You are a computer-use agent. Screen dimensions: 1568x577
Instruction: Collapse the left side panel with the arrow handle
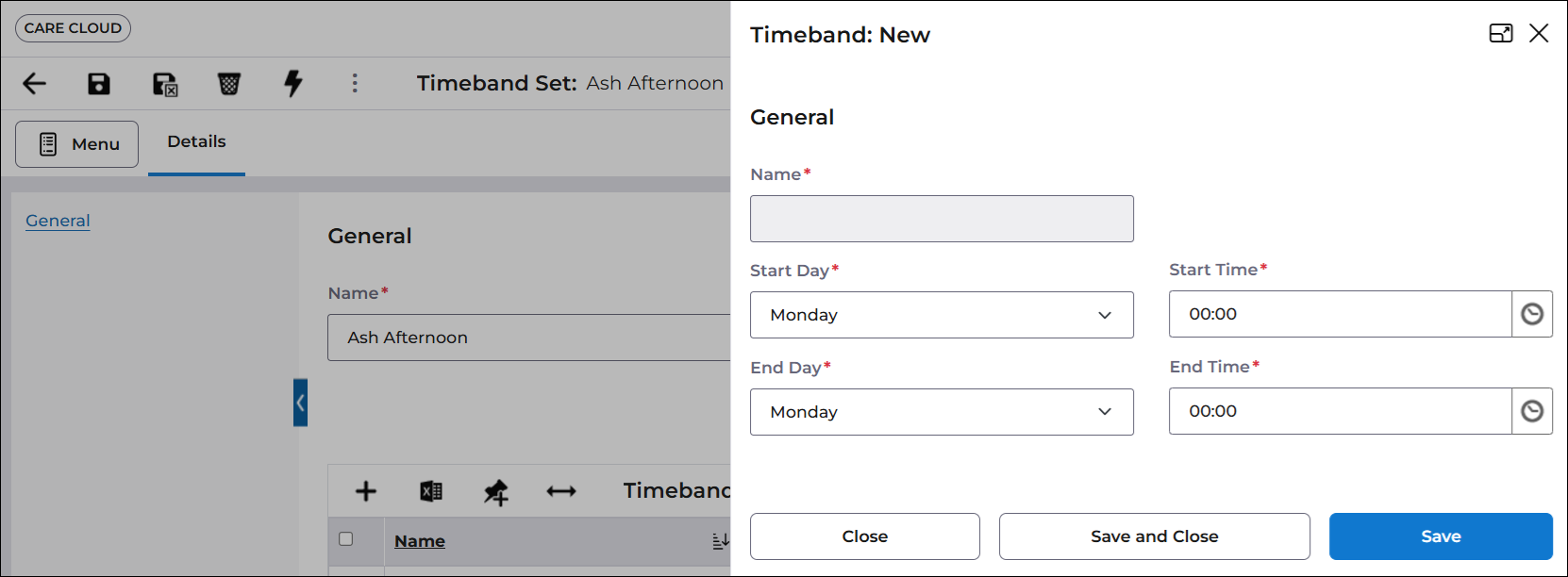pos(300,403)
